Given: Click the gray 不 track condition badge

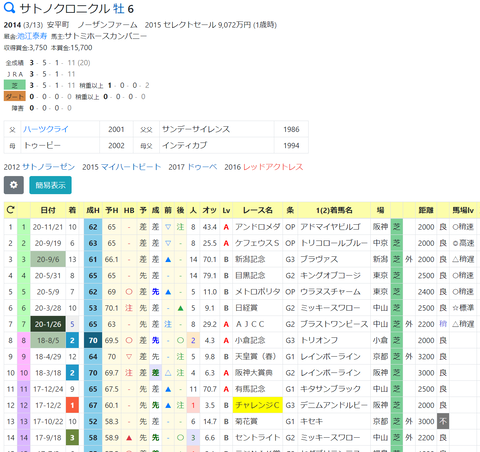Looking at the screenshot, I should coord(443,421).
